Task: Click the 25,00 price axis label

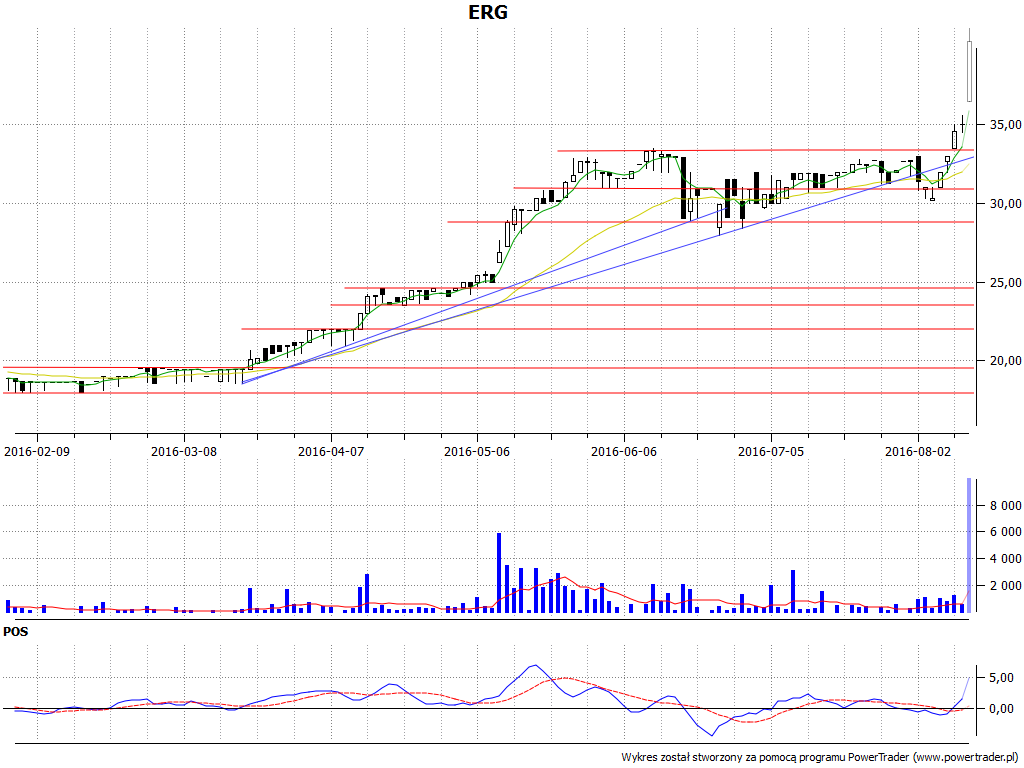Action: click(x=1005, y=283)
